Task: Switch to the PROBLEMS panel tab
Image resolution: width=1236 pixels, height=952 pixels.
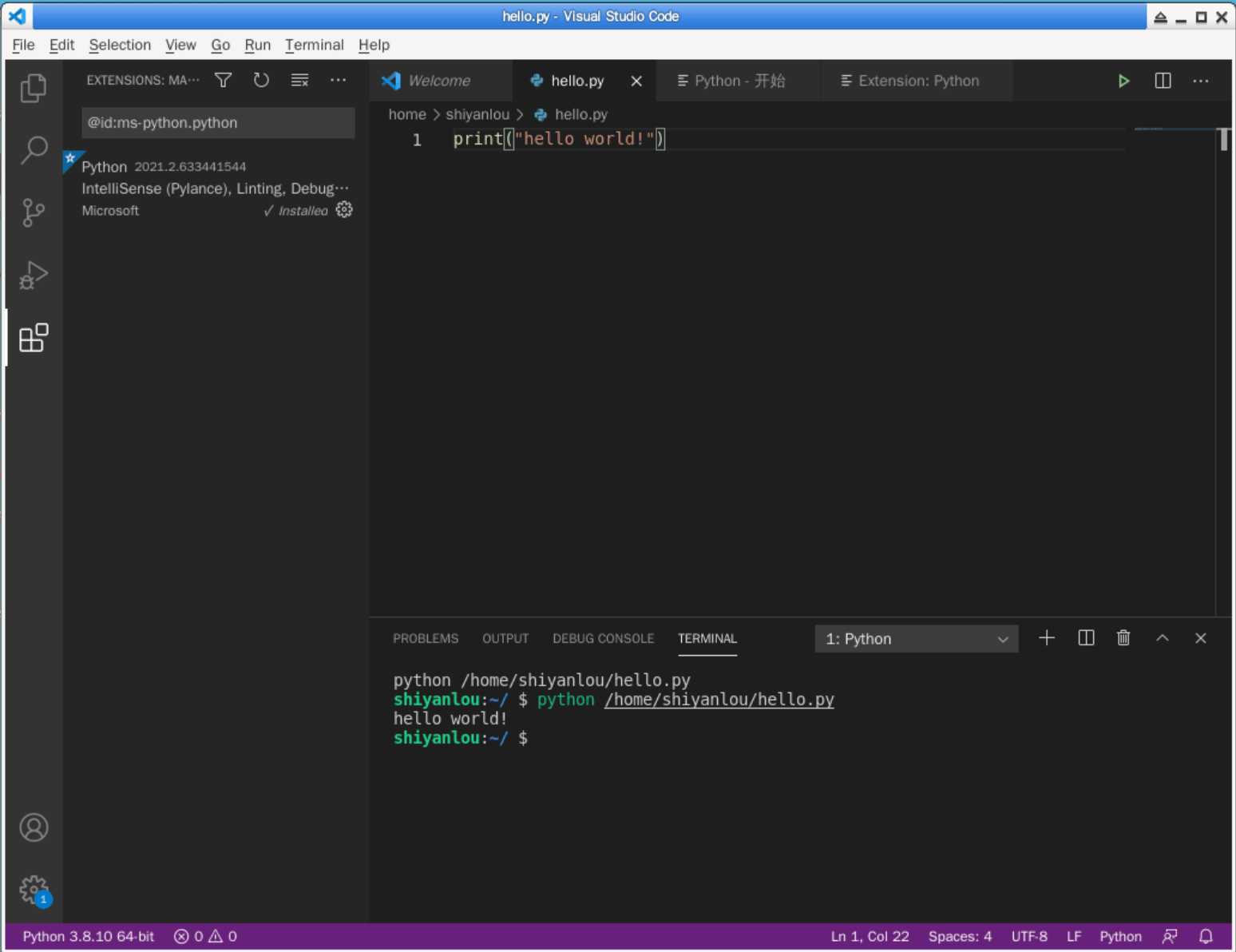Action: click(x=426, y=638)
